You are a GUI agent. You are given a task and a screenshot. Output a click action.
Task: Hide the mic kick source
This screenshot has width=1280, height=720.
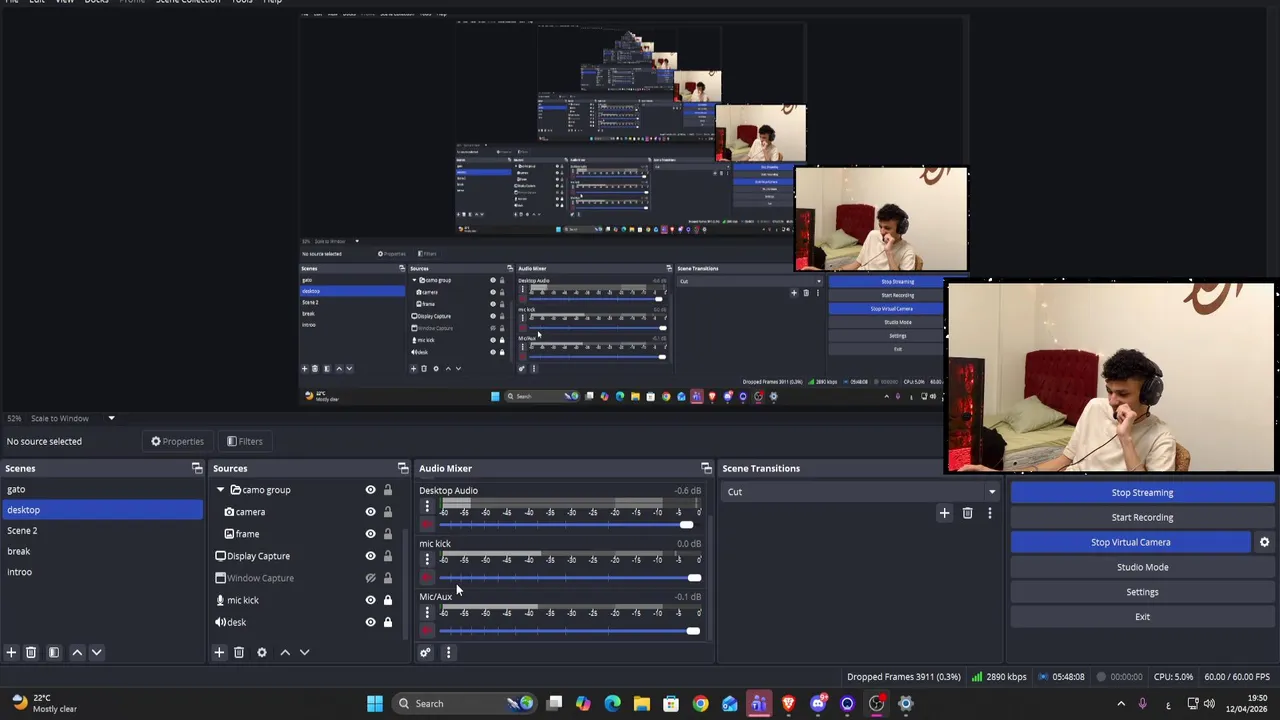370,600
